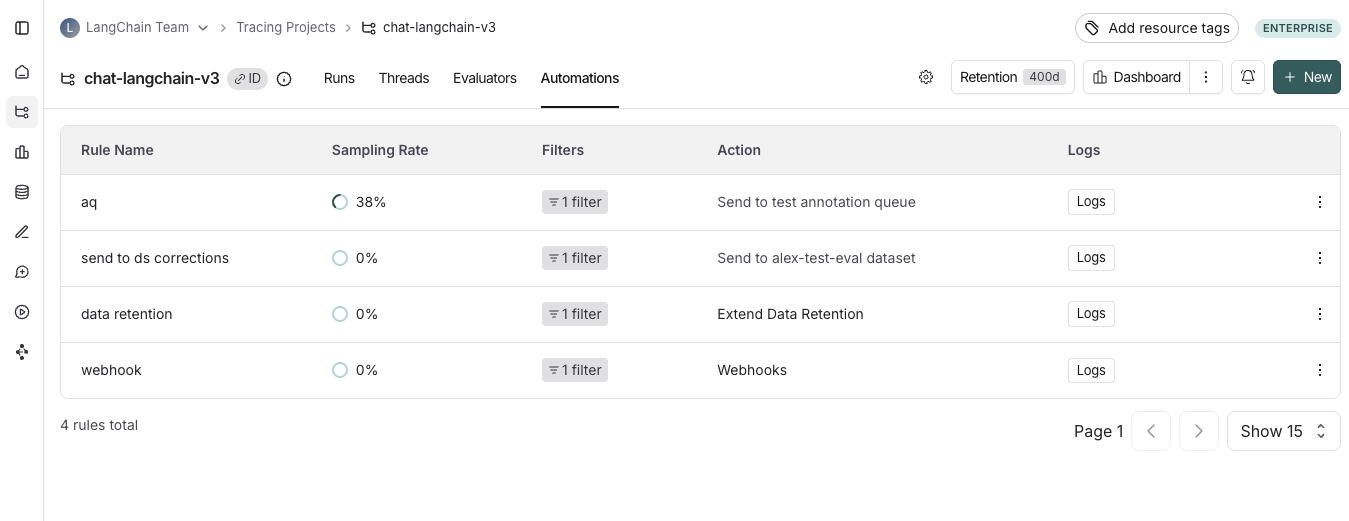1349x521 pixels.
Task: Click the alerts bell icon
Action: [1248, 77]
